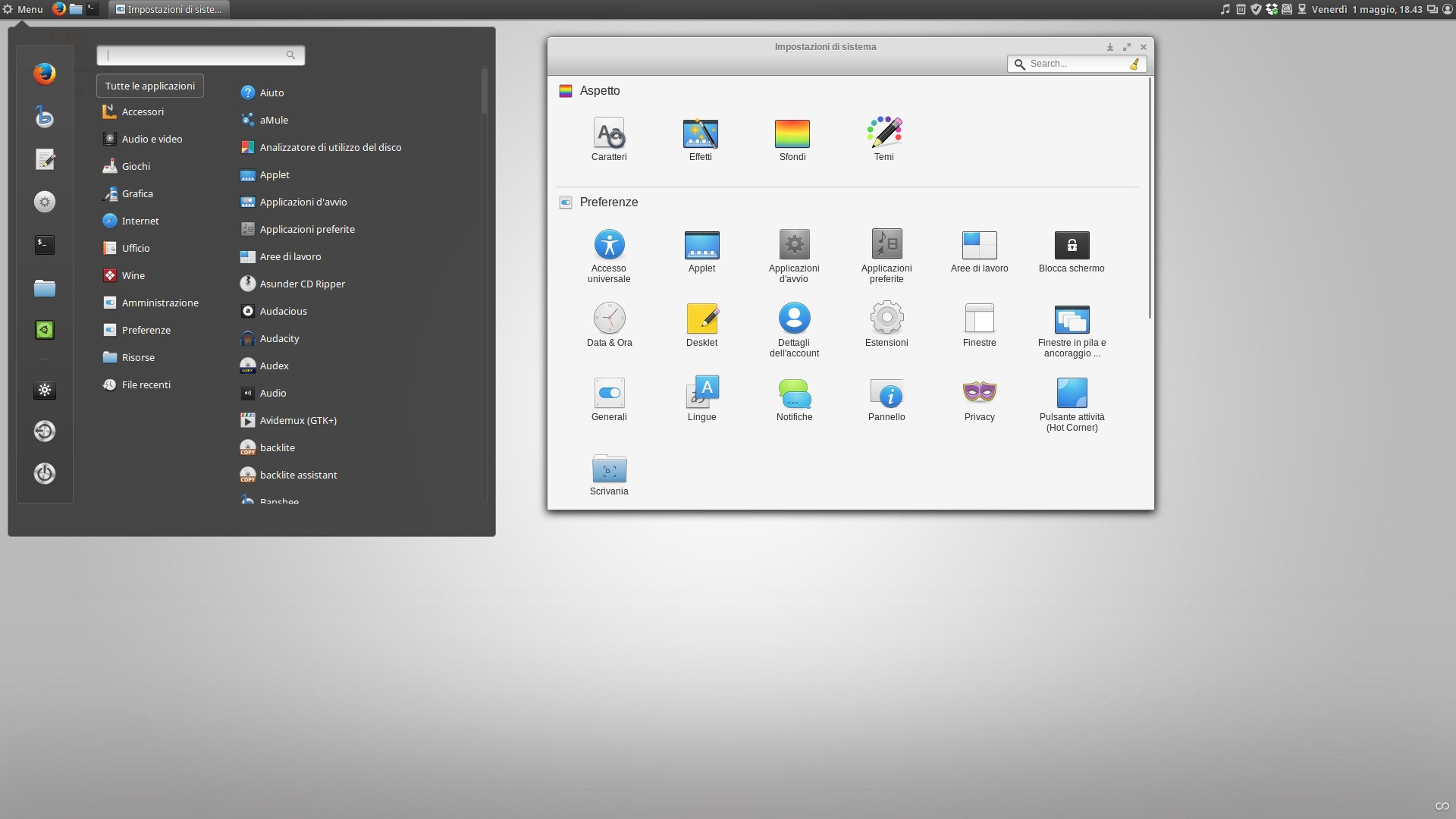Click the date and time in panel

click(1367, 9)
